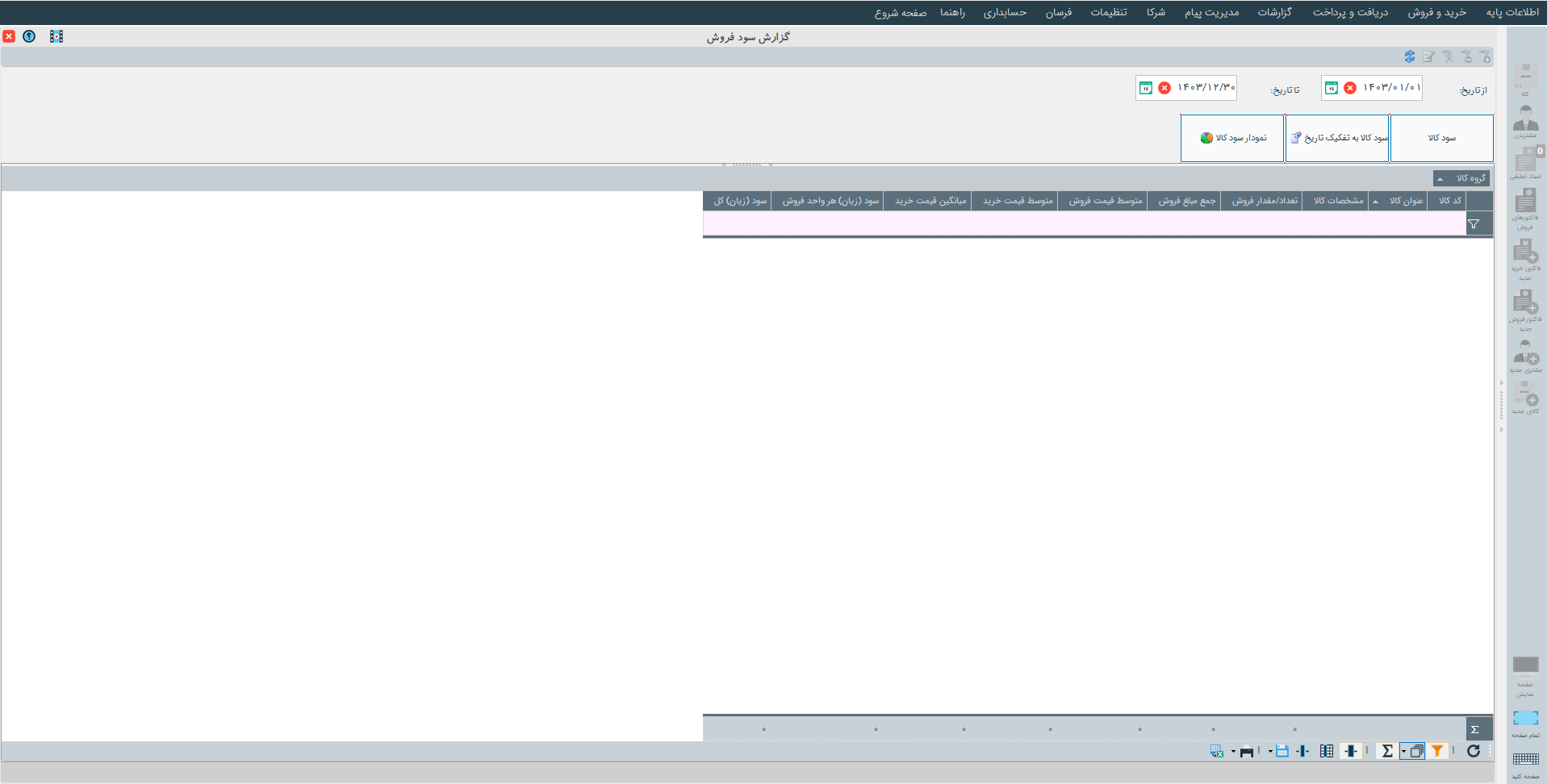Click the سود کالا button
The width and height of the screenshot is (1547, 784).
coord(1441,138)
